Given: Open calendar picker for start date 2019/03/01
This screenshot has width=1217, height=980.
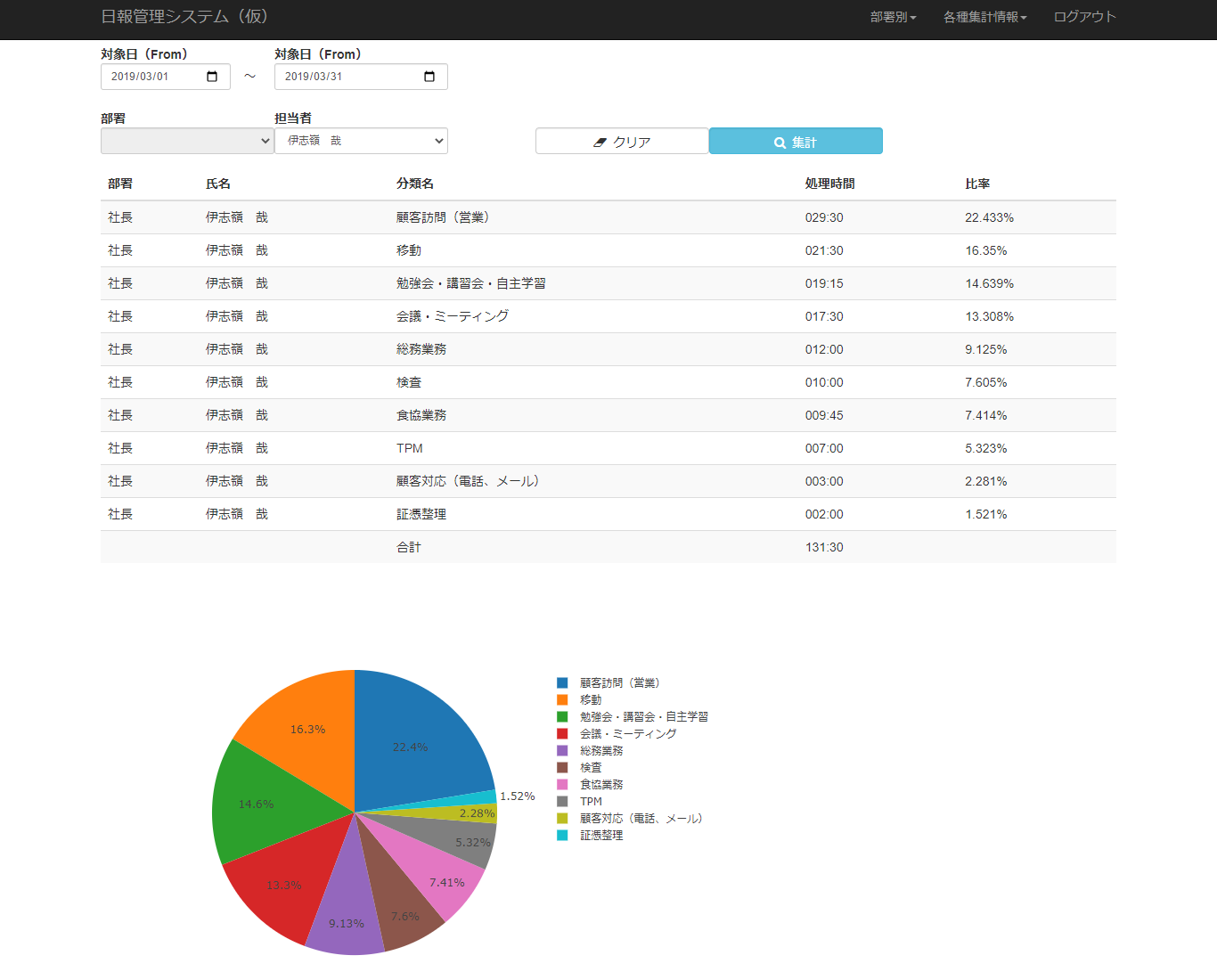Looking at the screenshot, I should pos(212,77).
